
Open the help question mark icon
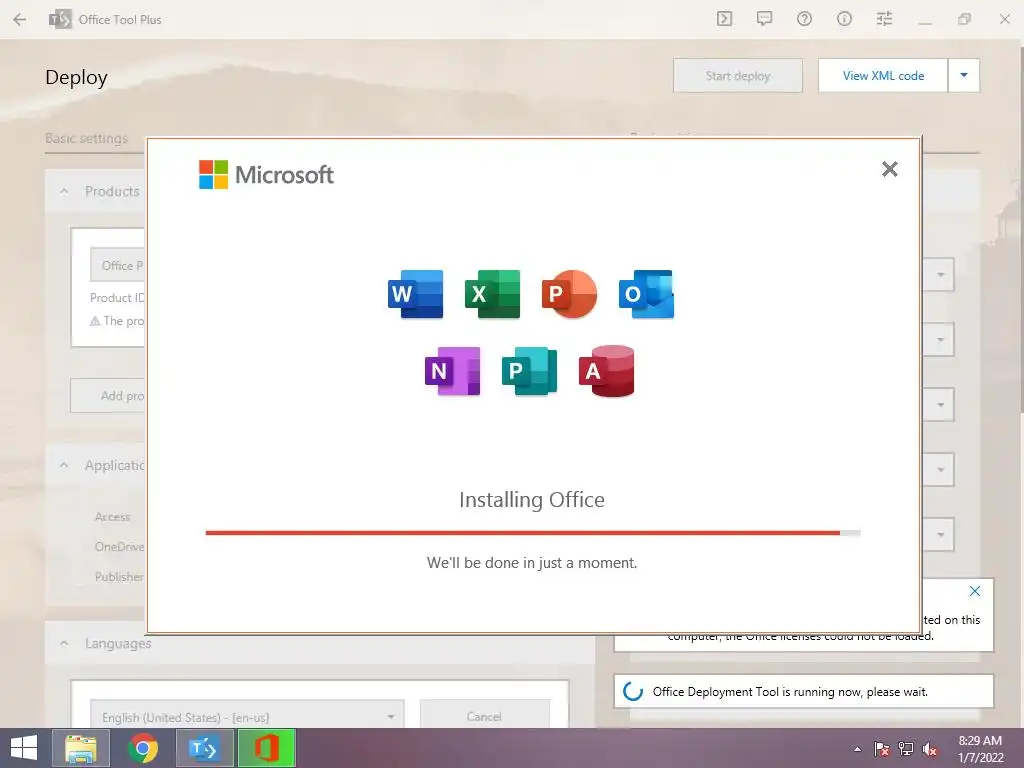[x=804, y=19]
